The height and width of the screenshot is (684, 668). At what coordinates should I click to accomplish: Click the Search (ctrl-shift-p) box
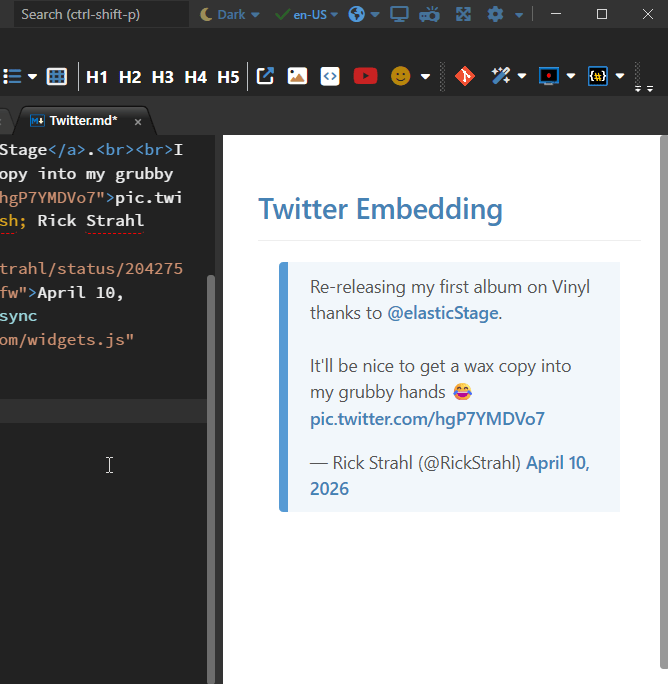pyautogui.click(x=101, y=14)
